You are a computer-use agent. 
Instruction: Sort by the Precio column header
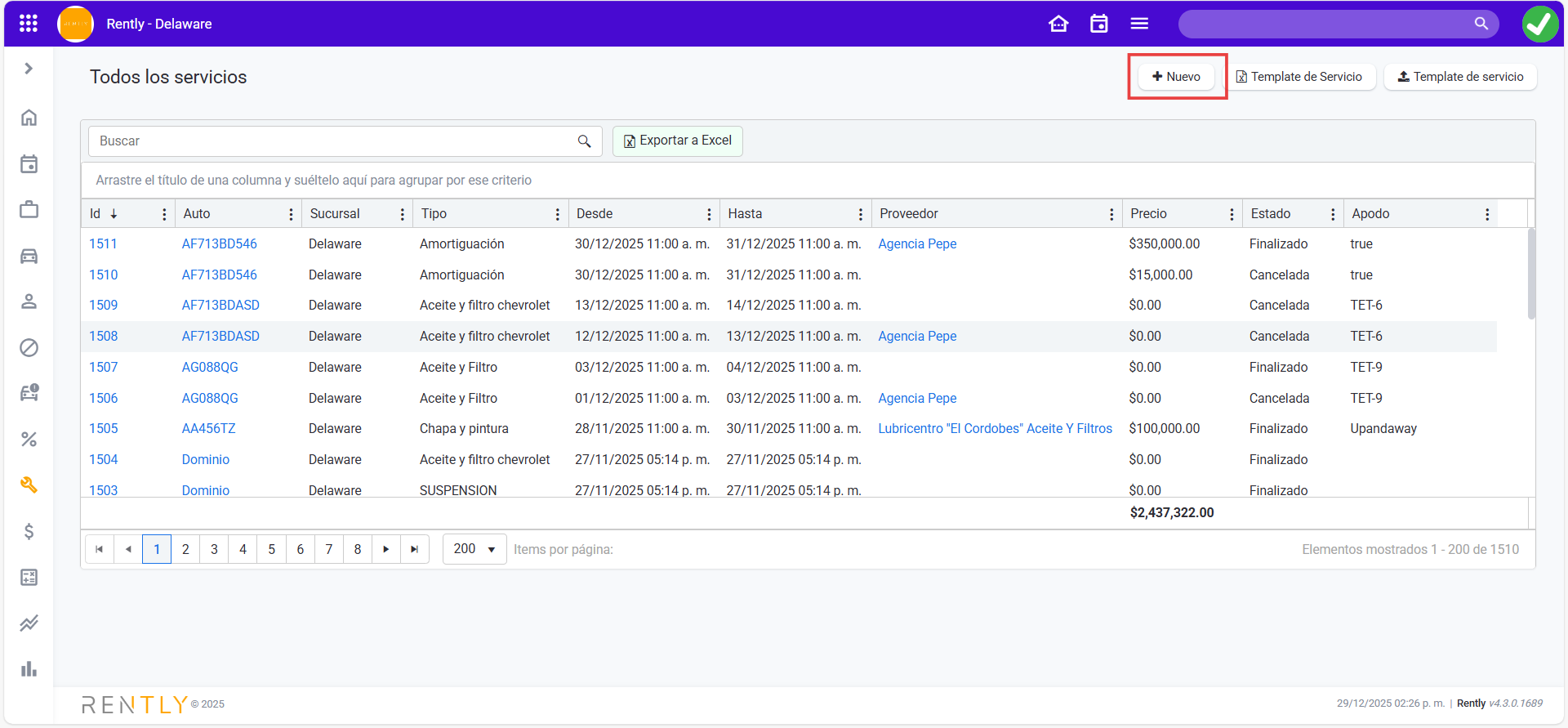(1148, 214)
